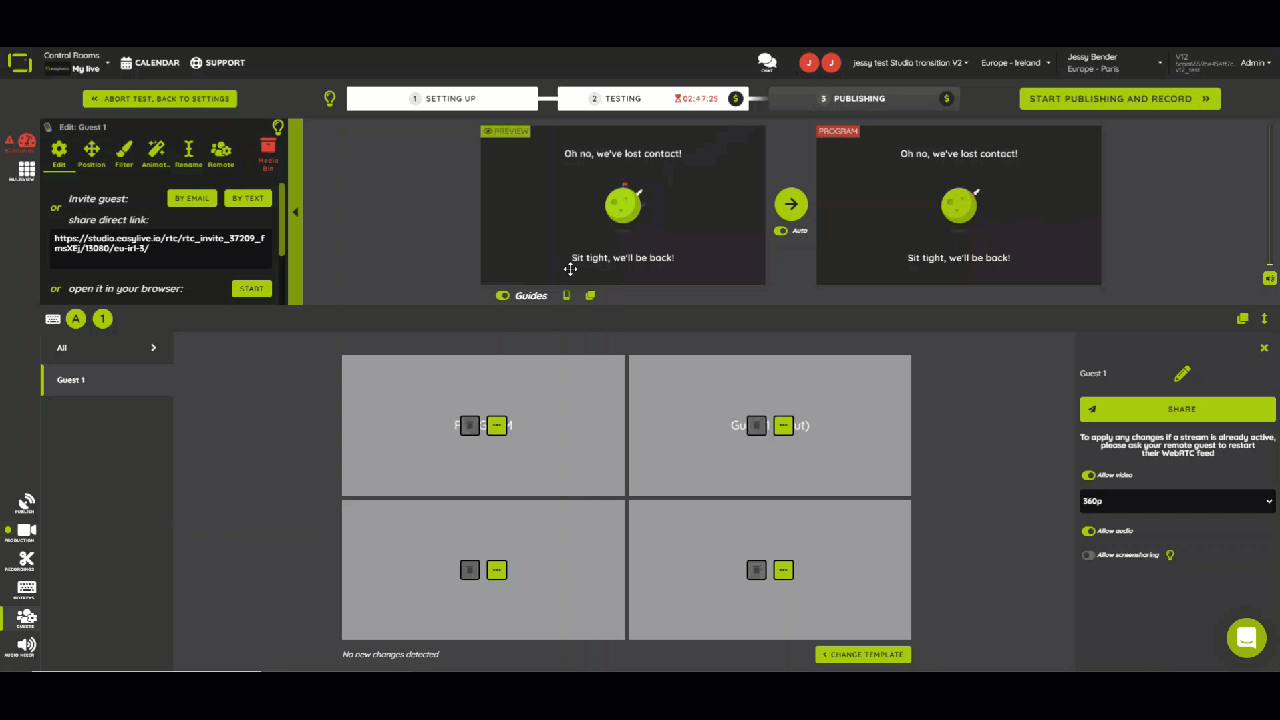The image size is (1280, 720).
Task: Invite guest By Email
Action: tap(192, 198)
